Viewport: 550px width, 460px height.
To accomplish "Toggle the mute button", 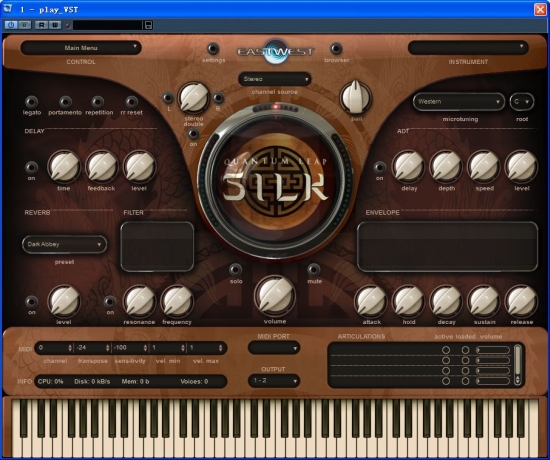I will 314,269.
